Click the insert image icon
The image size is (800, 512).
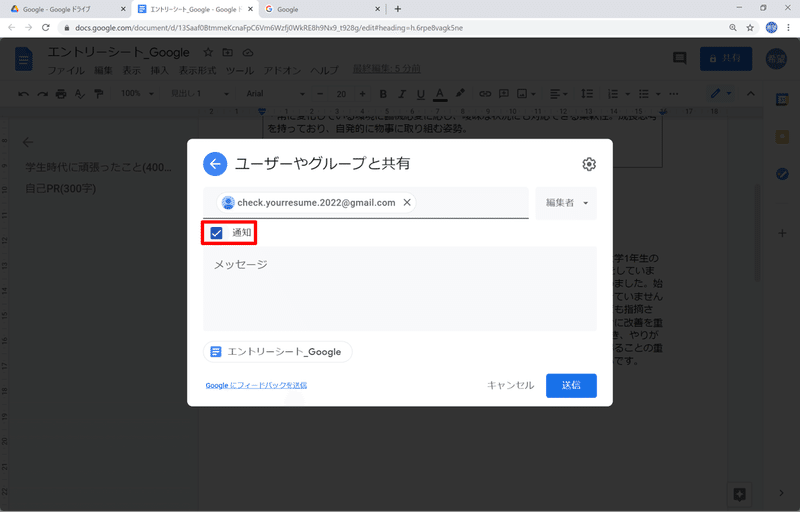coord(522,94)
